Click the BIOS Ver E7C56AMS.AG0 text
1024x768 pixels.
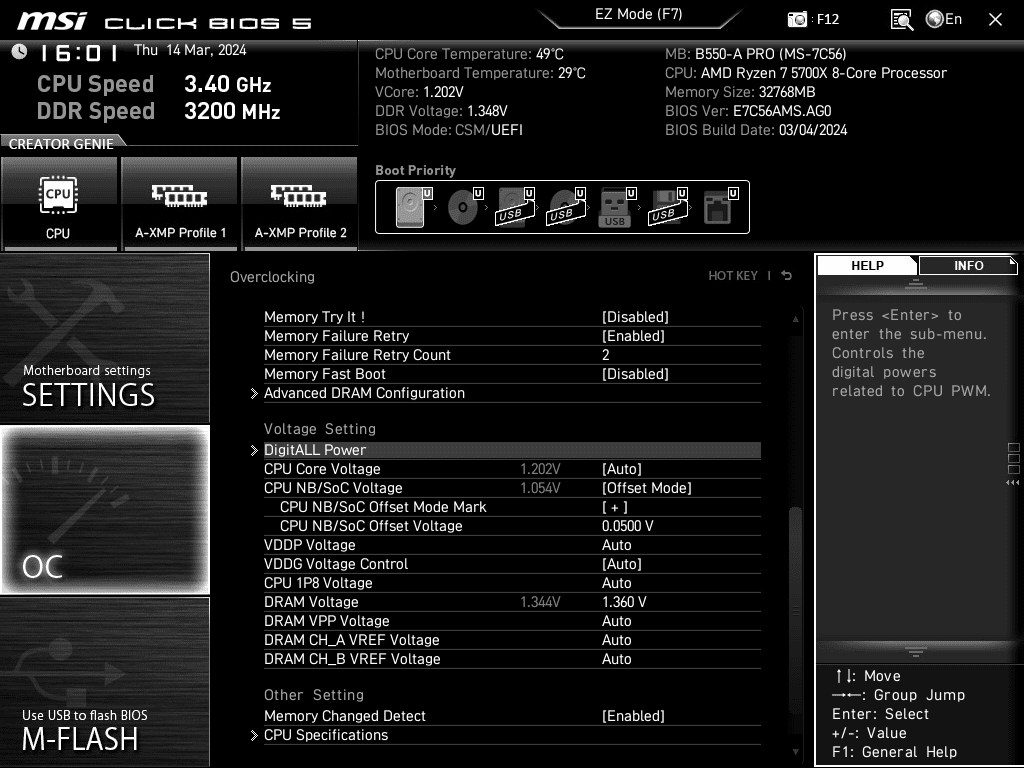748,111
